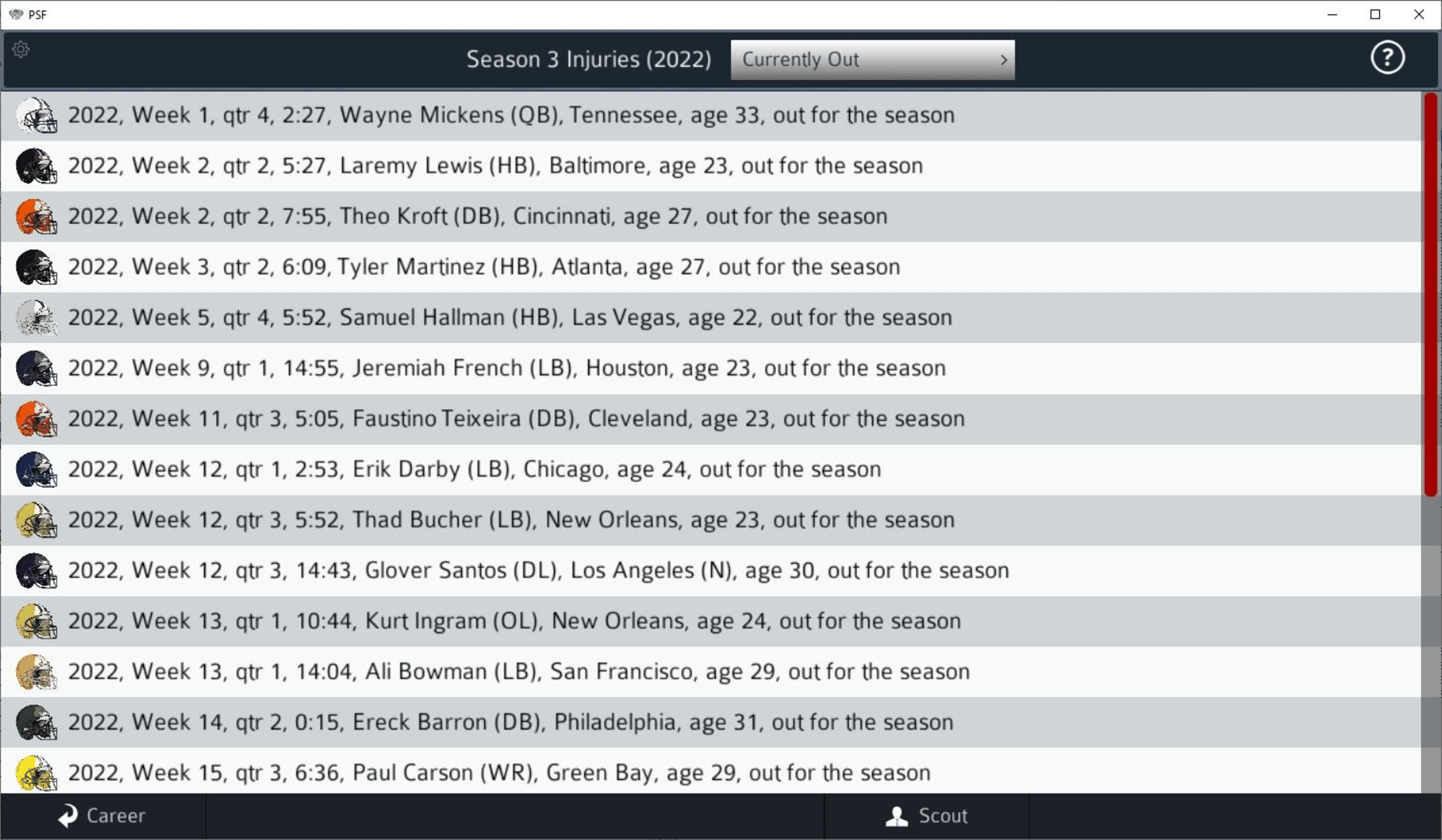Click San Francisco helmet beside Ali Bowman

[x=36, y=672]
